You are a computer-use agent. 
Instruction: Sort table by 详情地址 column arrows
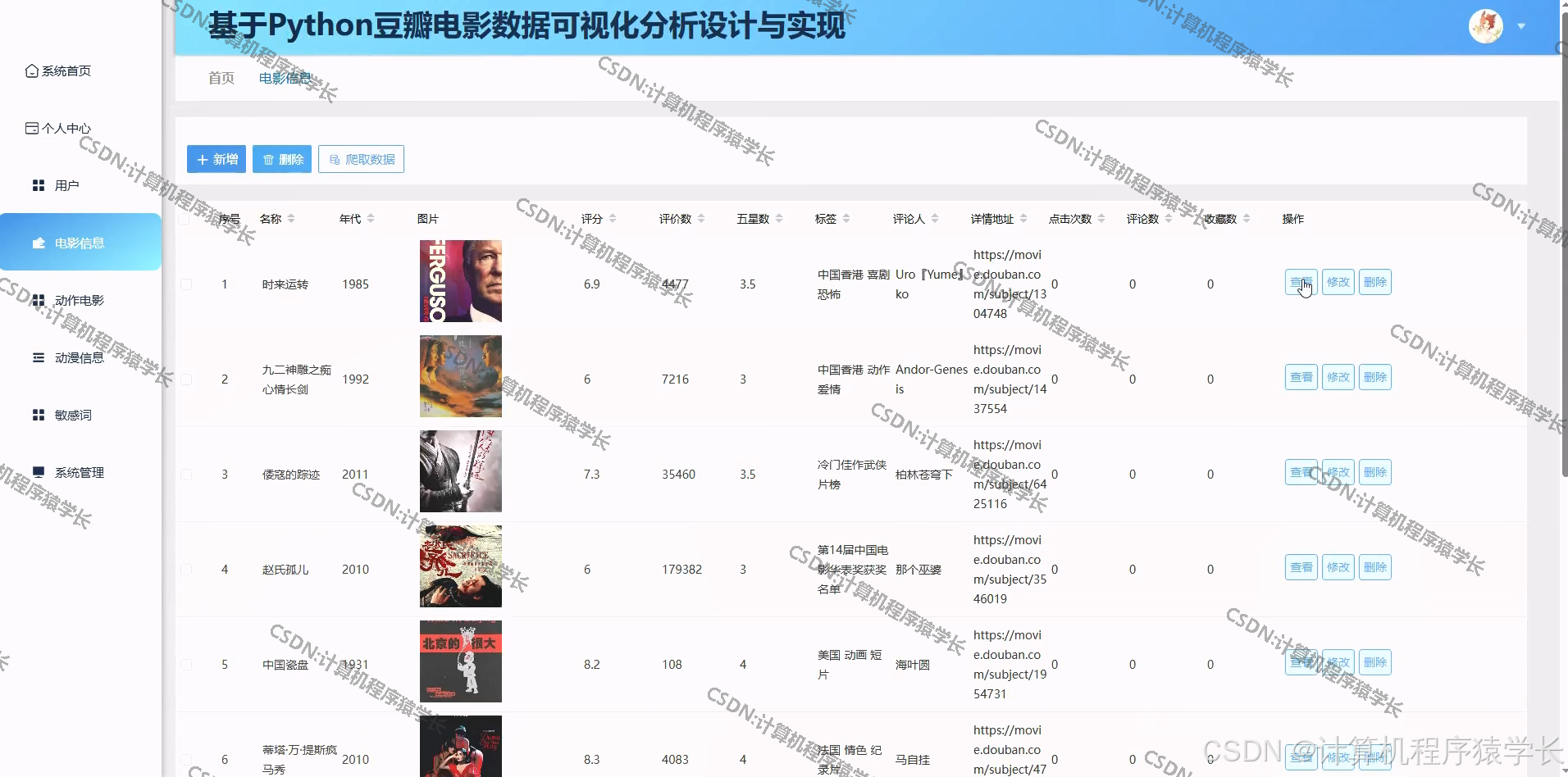[x=1023, y=219]
